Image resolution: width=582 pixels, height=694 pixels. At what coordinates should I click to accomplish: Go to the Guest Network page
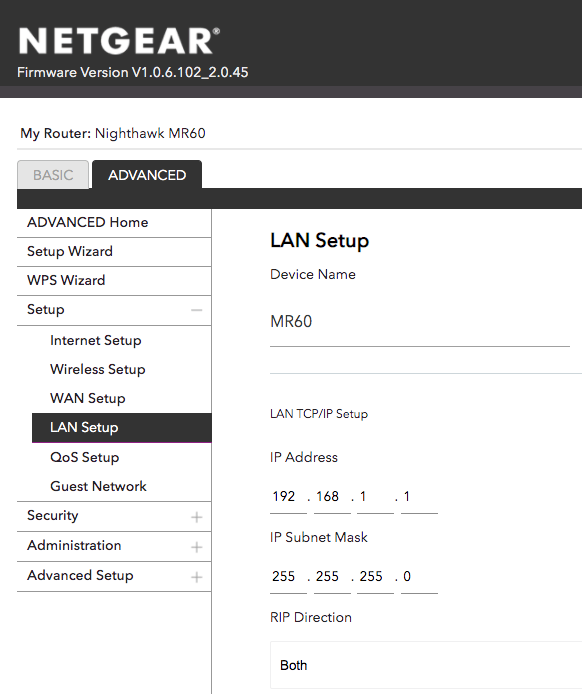coord(98,486)
